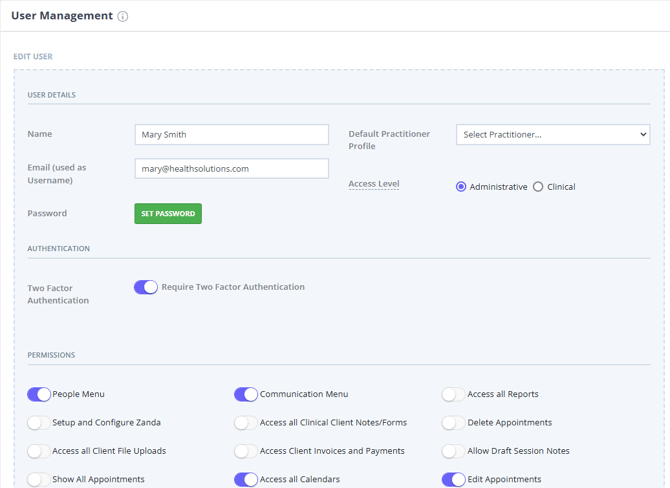670x488 pixels.
Task: Toggle off Communication Menu permission
Action: [246, 395]
